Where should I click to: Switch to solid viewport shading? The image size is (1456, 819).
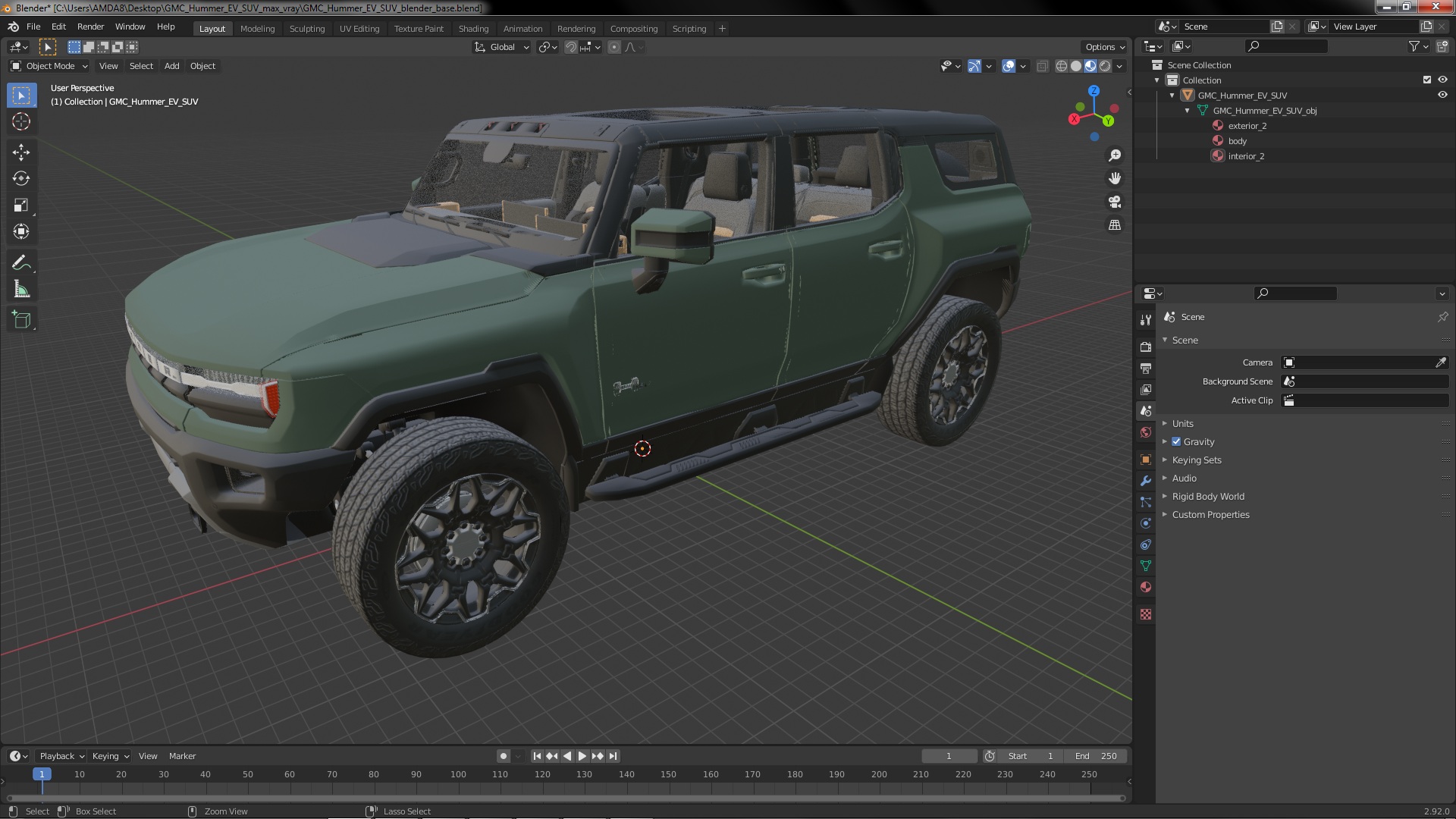1076,66
